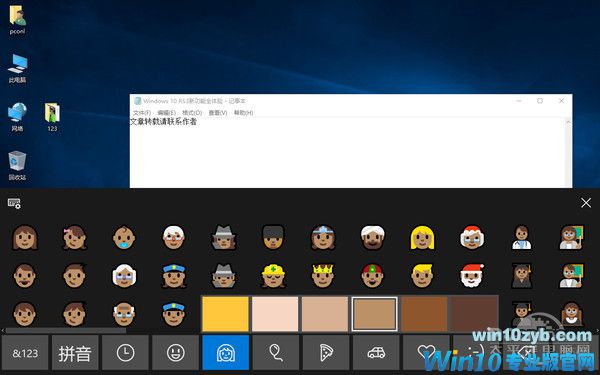Screen dimensions: 600x375
Task: Insert the guardsman with tall black hat emoji
Action: point(273,237)
